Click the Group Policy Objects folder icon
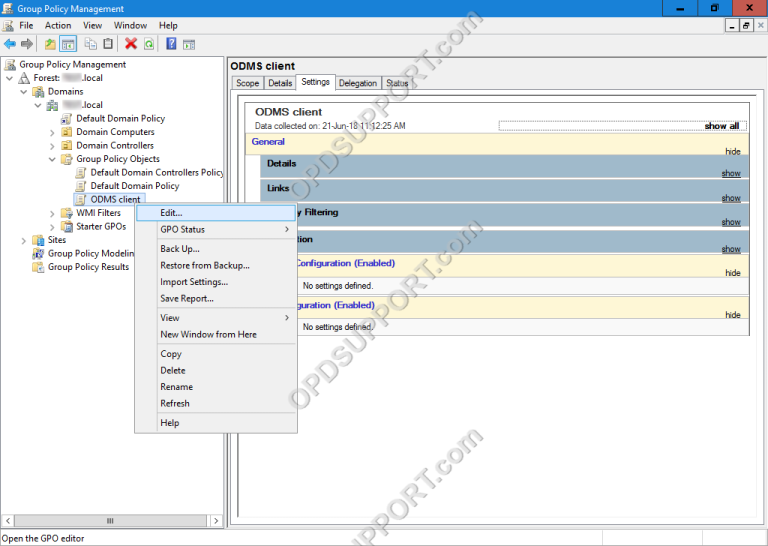Screen dimensions: 768x546 [x=67, y=159]
